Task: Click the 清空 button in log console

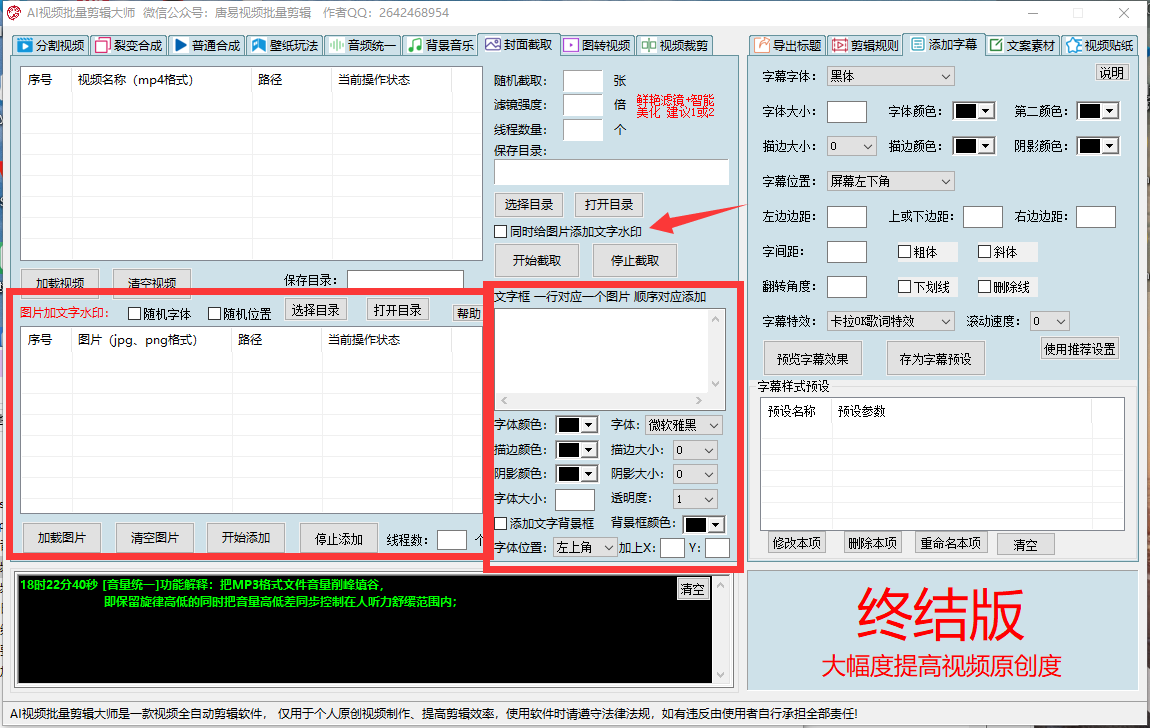Action: pos(692,589)
